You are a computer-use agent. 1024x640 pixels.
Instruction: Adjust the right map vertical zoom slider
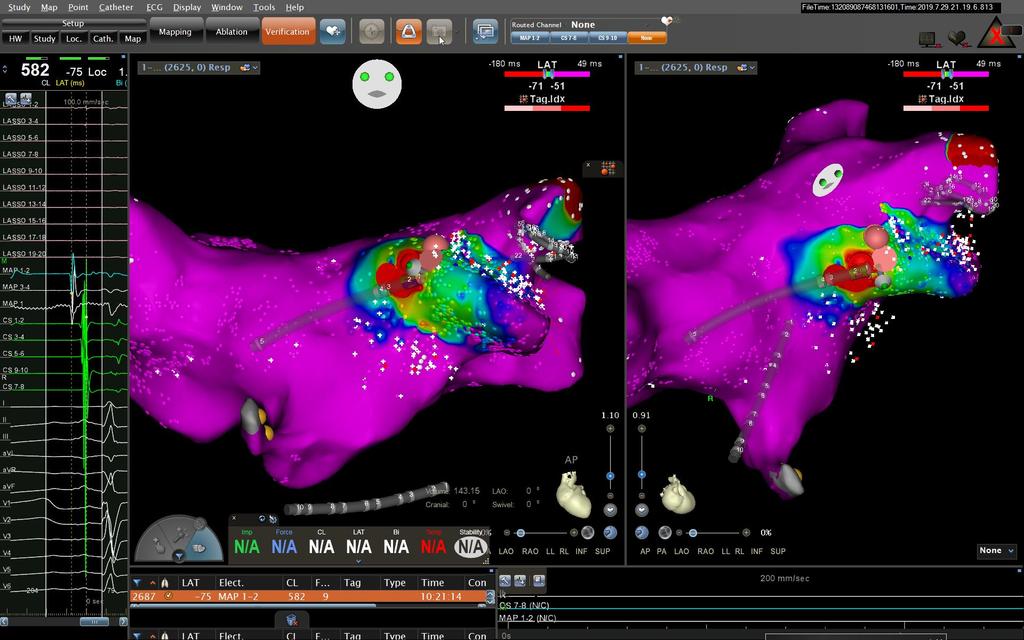tap(642, 474)
